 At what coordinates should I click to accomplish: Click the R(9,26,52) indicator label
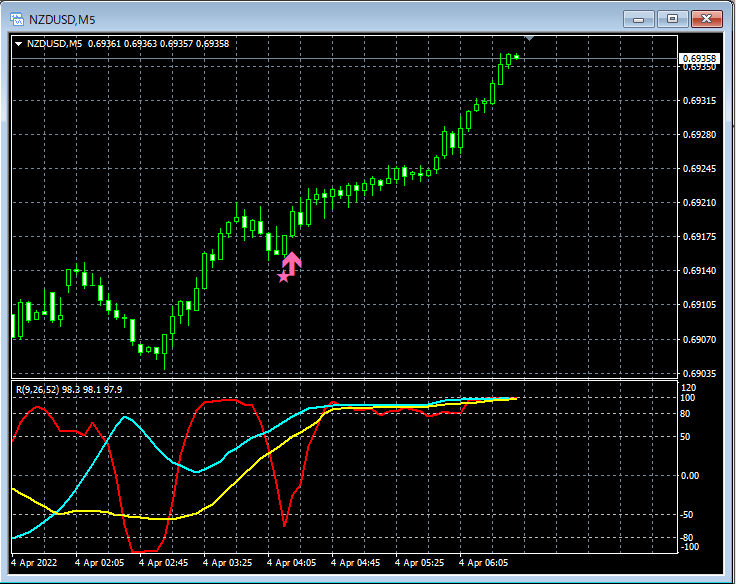[x=69, y=389]
